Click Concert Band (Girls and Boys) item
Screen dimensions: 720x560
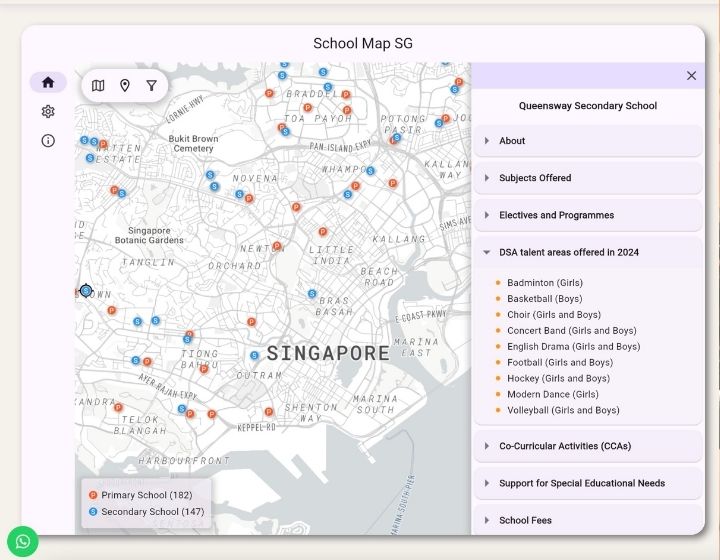[572, 331]
